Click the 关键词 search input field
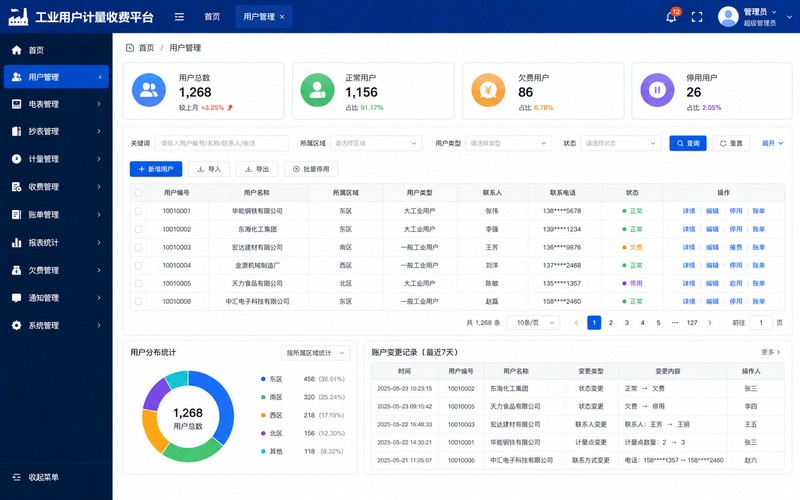Viewport: 800px width, 500px height. pyautogui.click(x=221, y=143)
